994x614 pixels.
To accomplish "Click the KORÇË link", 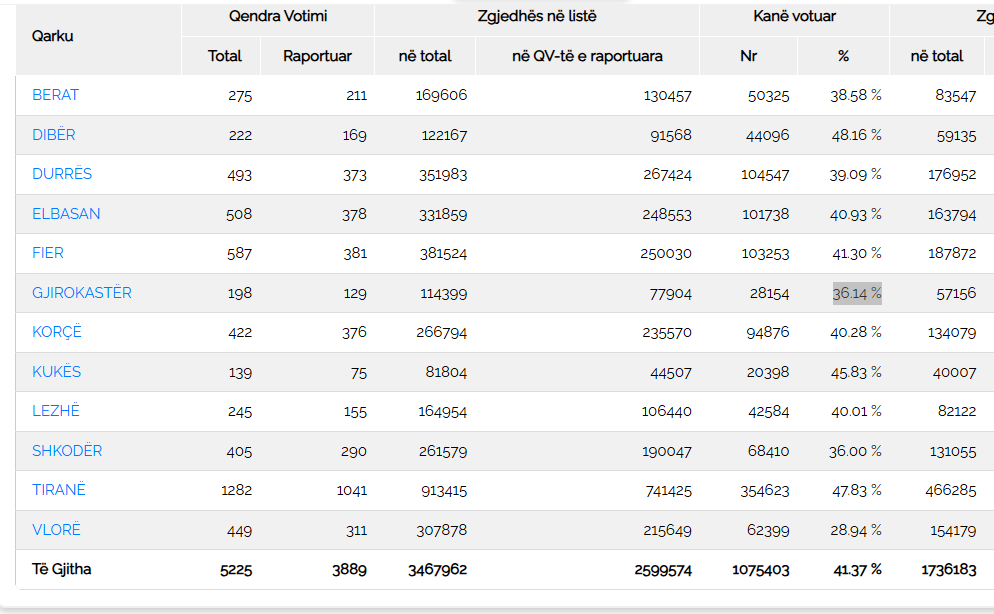I will (x=57, y=332).
